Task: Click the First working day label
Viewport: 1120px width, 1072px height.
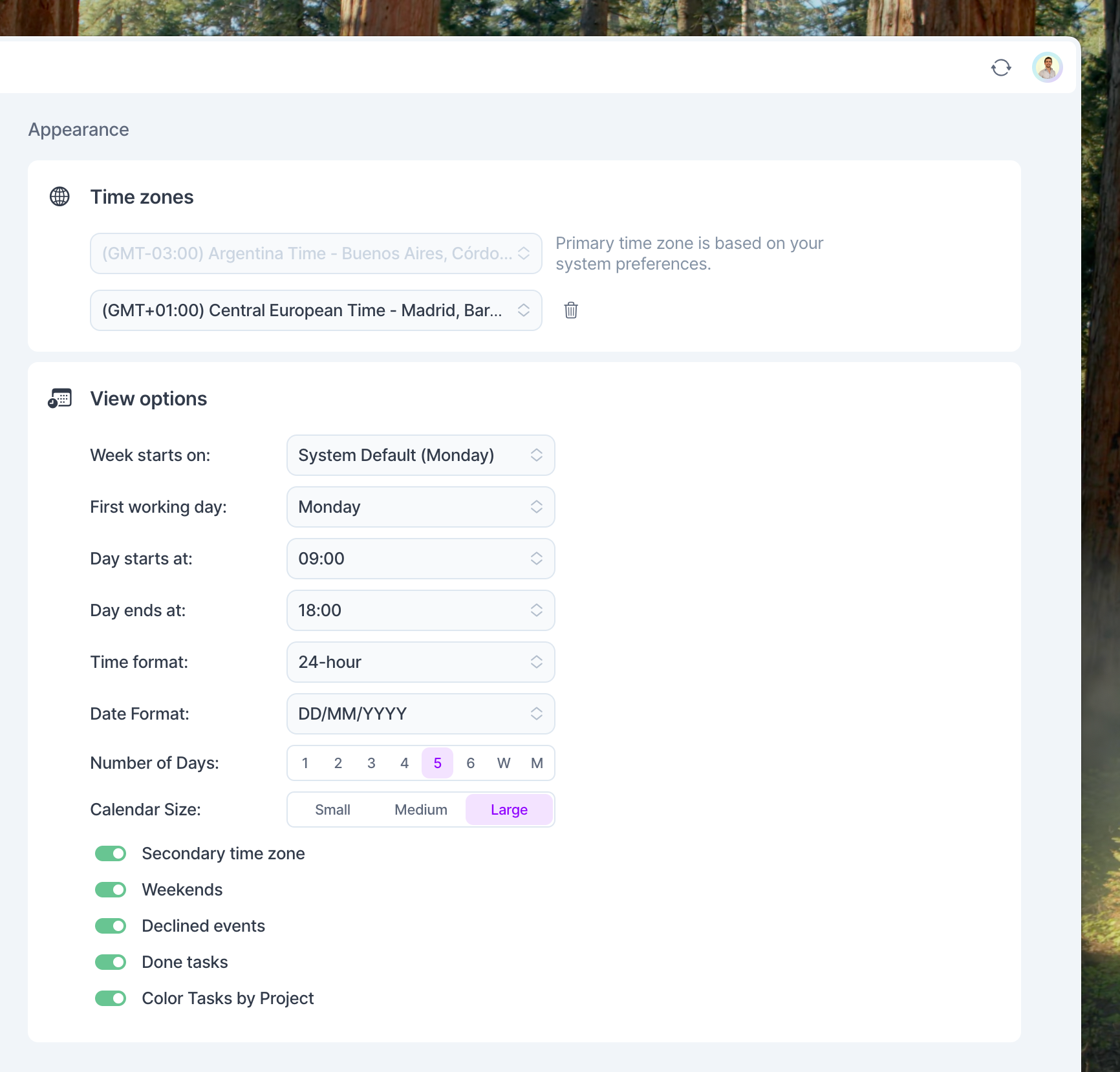Action: click(x=158, y=507)
